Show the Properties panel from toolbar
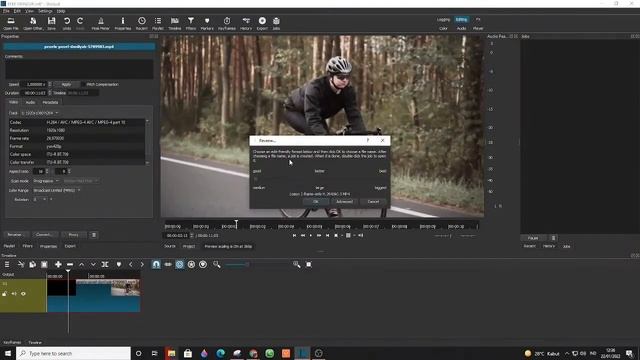 click(x=123, y=23)
